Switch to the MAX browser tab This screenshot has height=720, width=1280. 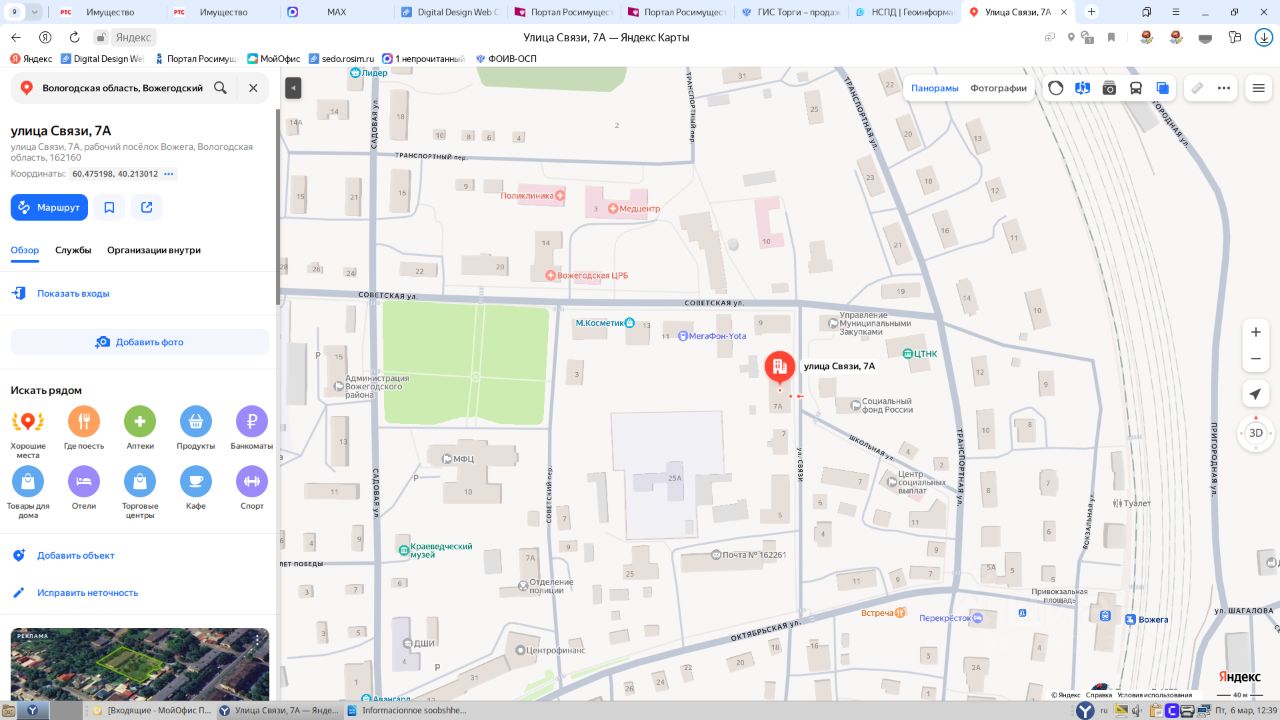(x=336, y=12)
